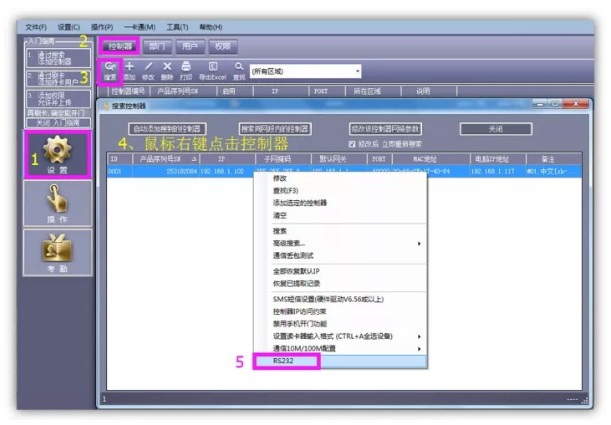The height and width of the screenshot is (425, 611).
Task: Click the 打印 (print) toolbar icon
Action: tap(186, 69)
